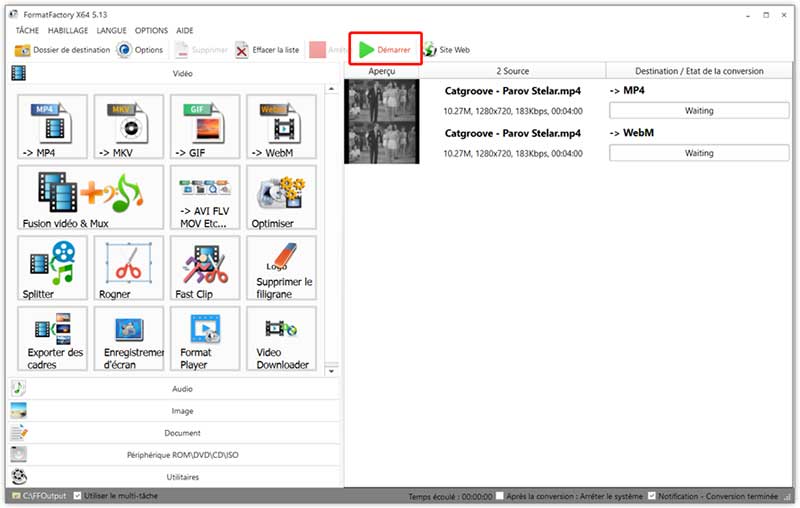Click the video panel scroll up arrow
Viewport: 800px width, 508px height.
point(332,89)
